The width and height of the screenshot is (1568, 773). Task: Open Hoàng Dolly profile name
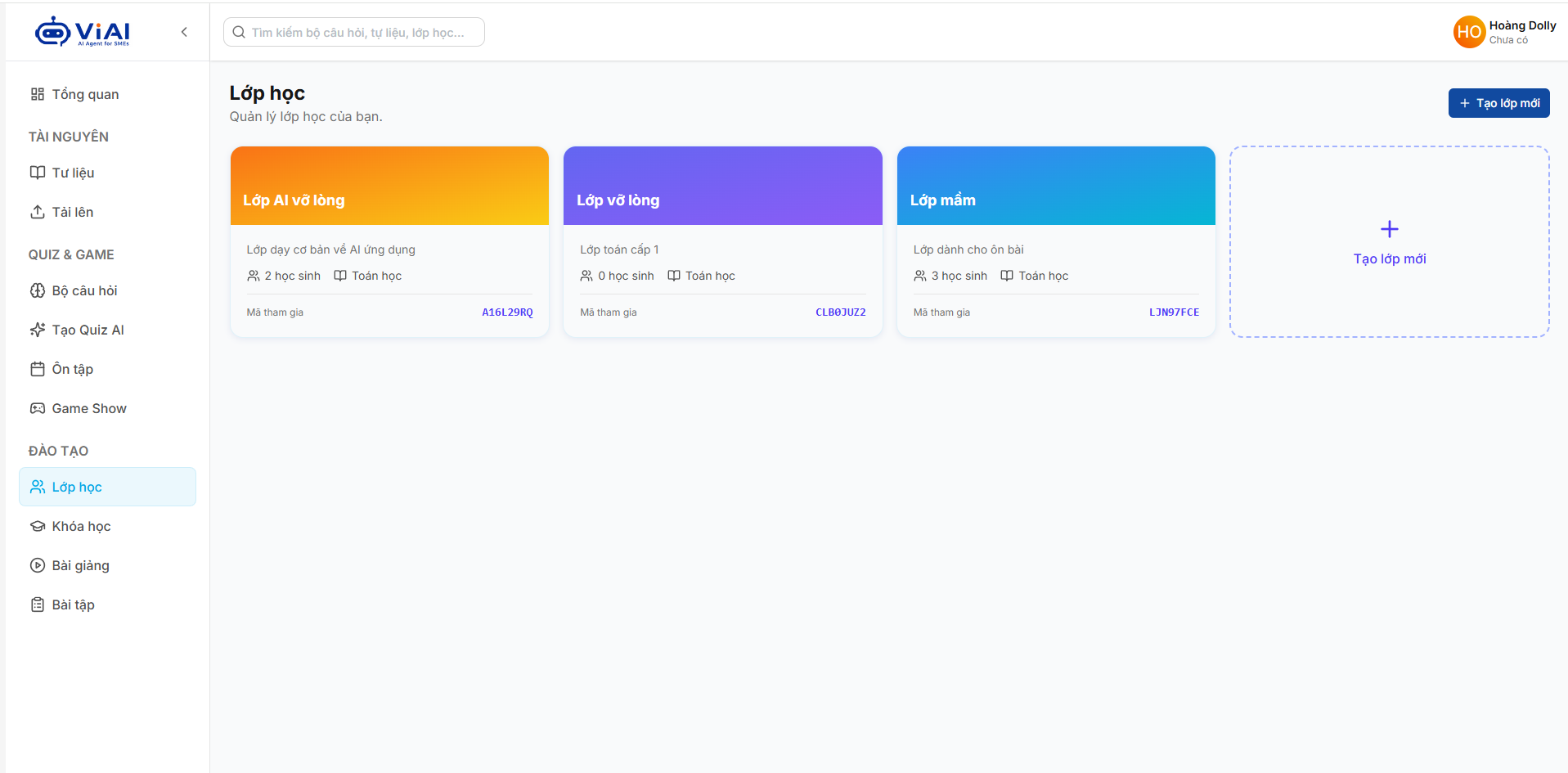point(1522,25)
